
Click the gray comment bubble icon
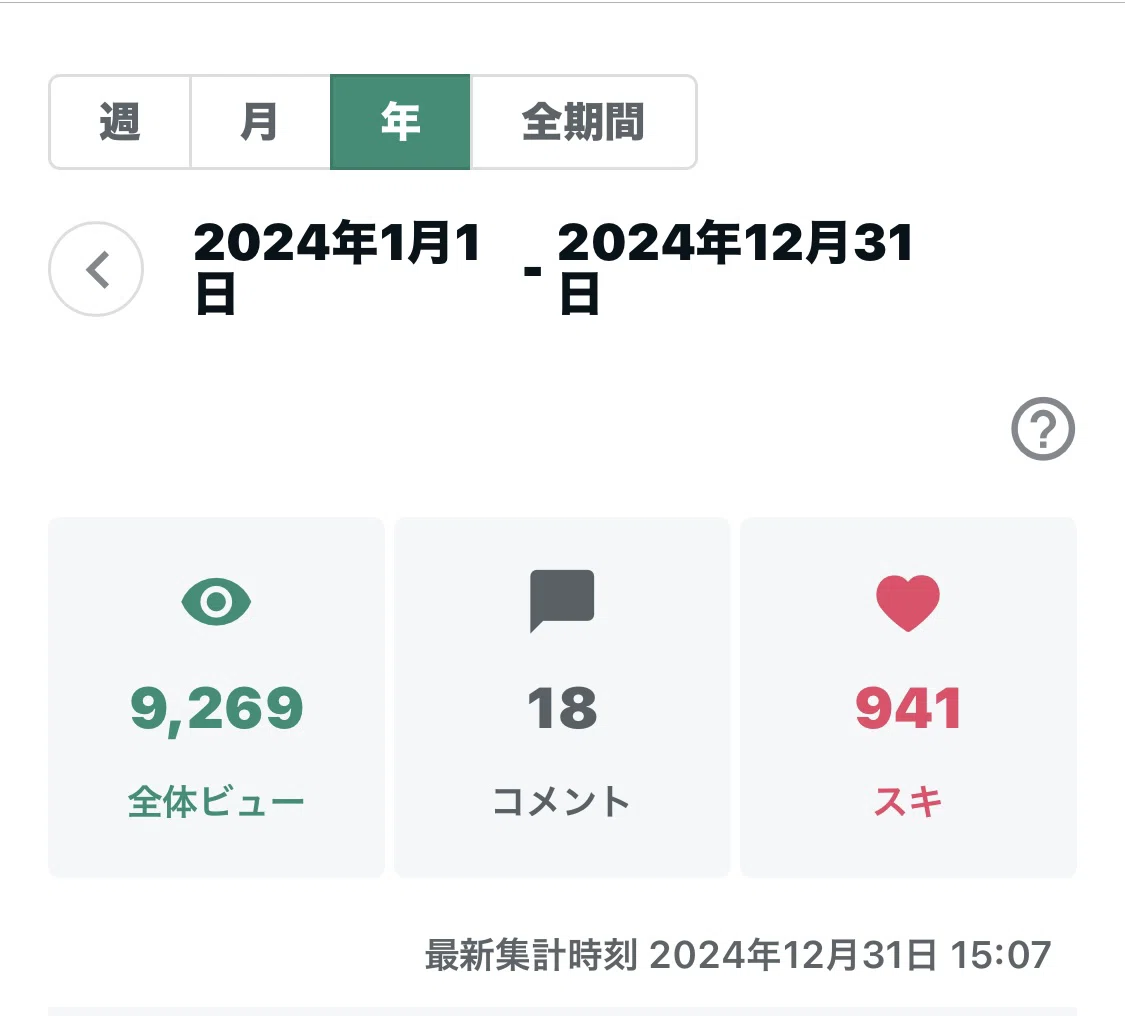562,601
